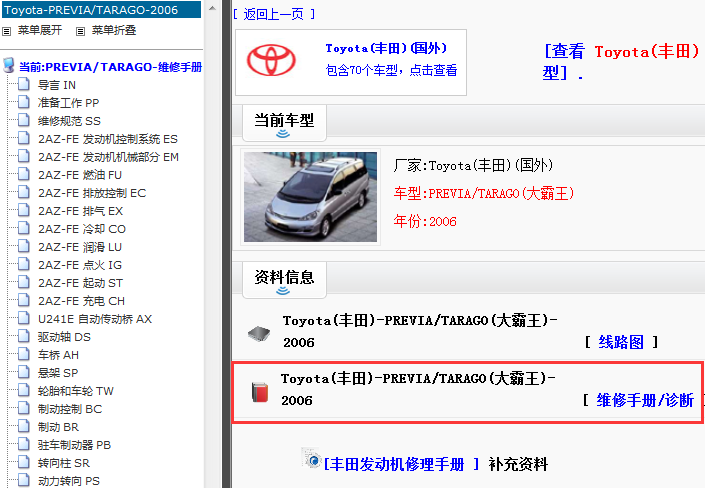The image size is (705, 488).
Task: Click the PREVIA/TARAGO car photo thumbnail
Action: coord(311,197)
